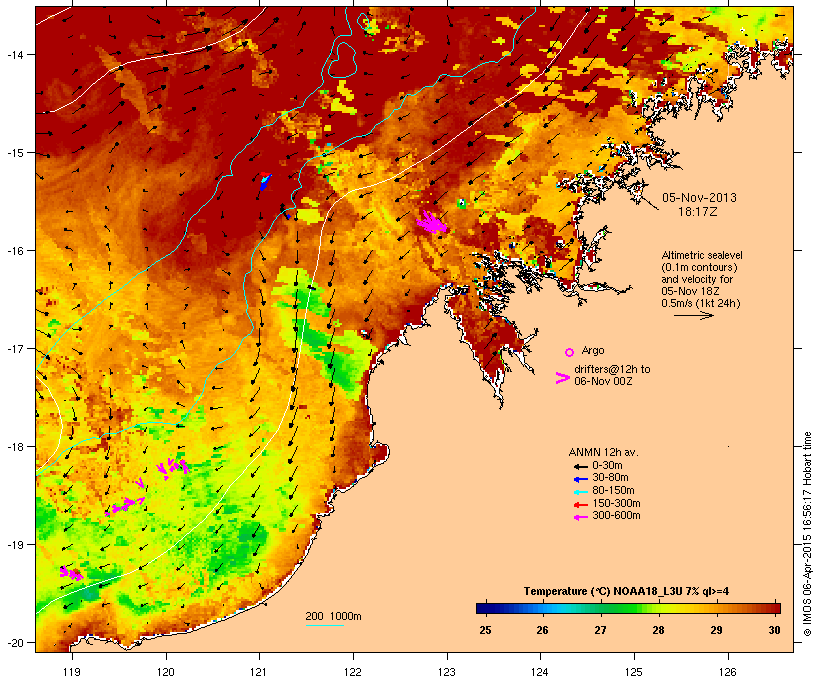This screenshot has width=820, height=680.
Task: Click the '0-30m' depth label
Action: pos(607,466)
